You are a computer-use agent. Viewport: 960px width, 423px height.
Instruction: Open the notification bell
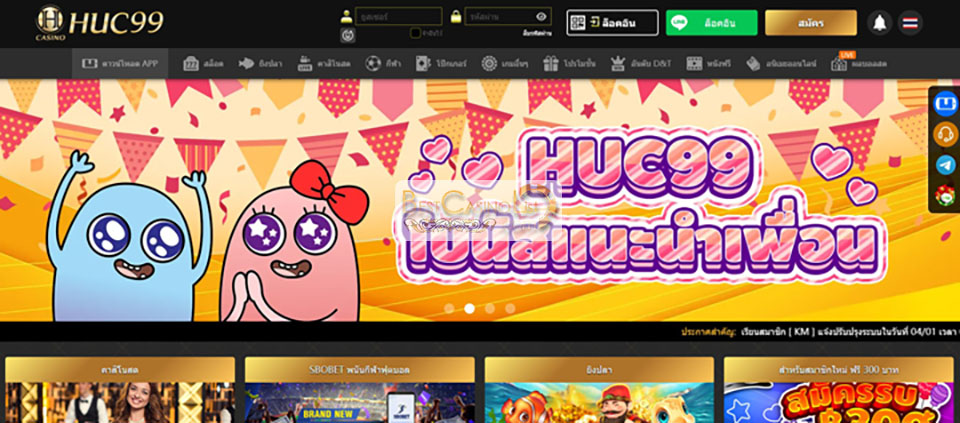(880, 23)
